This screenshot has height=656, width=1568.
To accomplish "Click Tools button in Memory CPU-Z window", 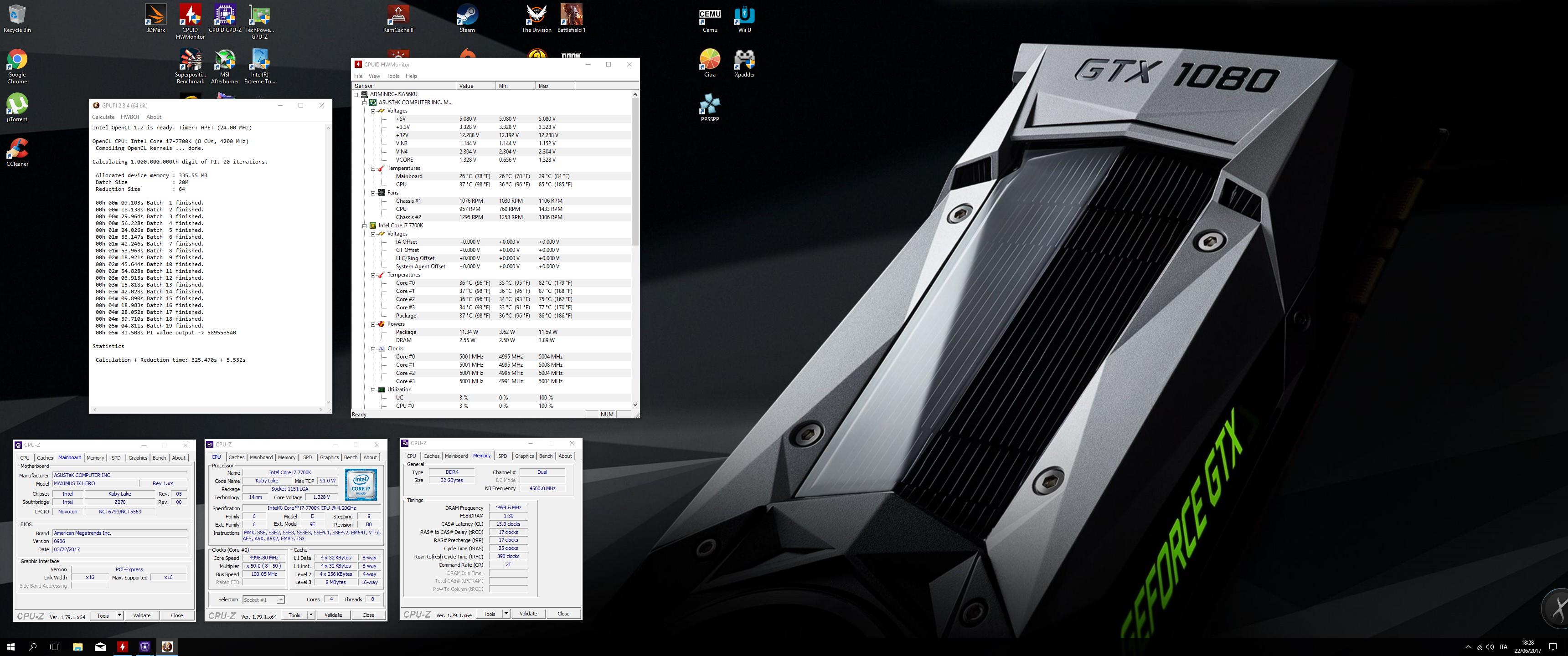I will [490, 613].
